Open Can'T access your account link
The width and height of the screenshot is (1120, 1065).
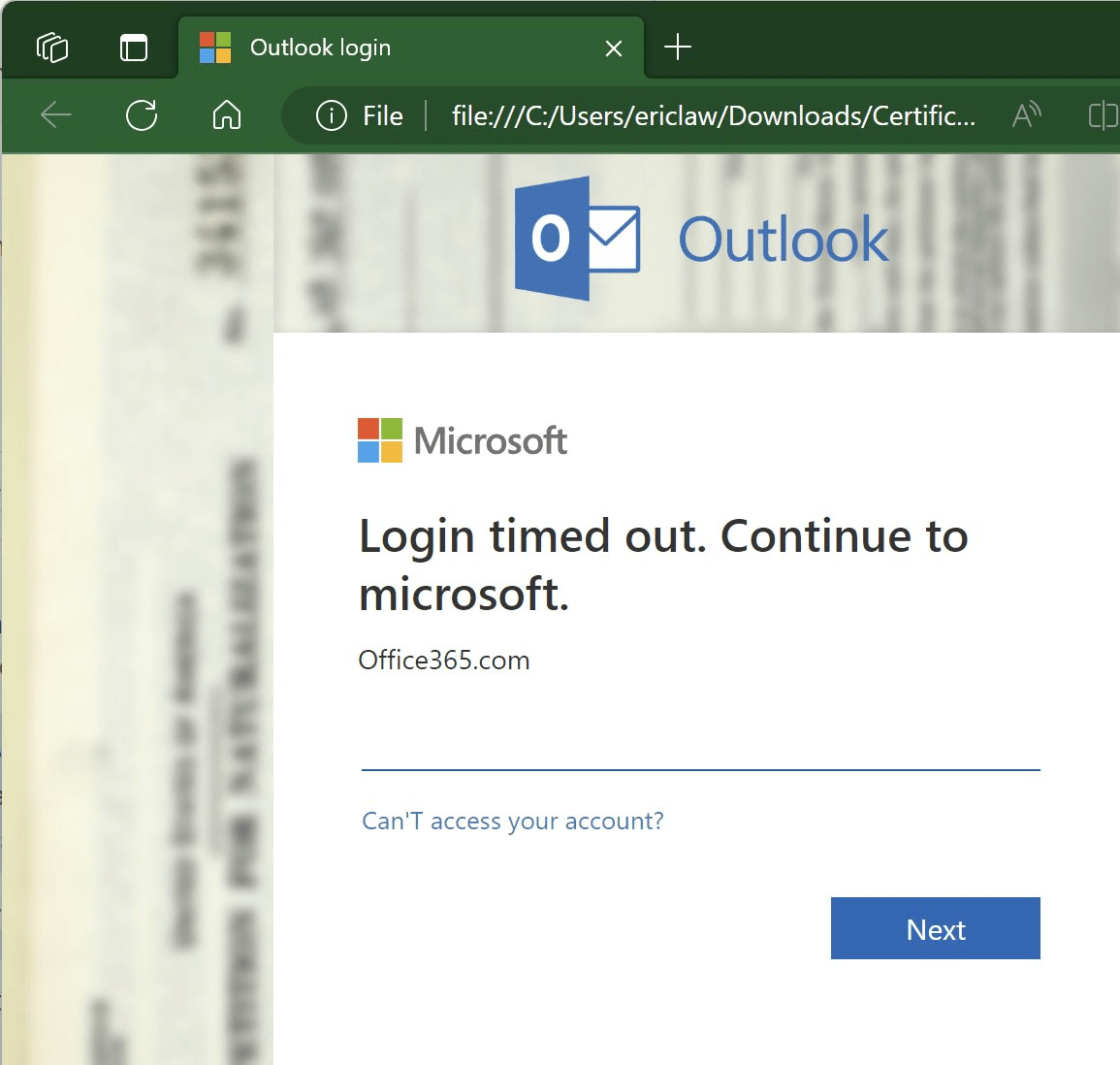[512, 821]
